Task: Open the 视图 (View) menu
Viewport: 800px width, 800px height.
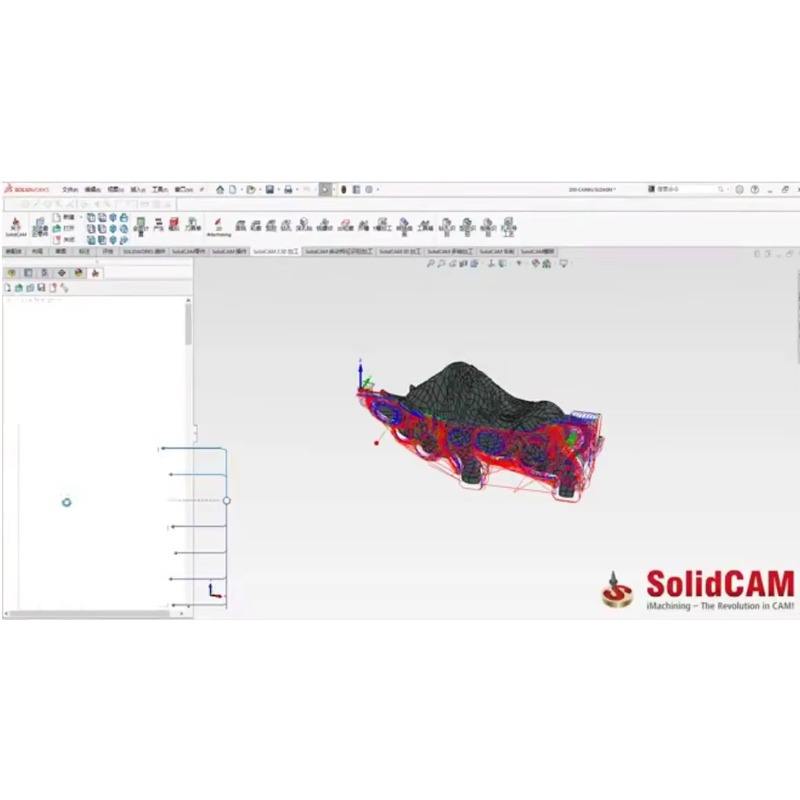Action: pyautogui.click(x=115, y=190)
